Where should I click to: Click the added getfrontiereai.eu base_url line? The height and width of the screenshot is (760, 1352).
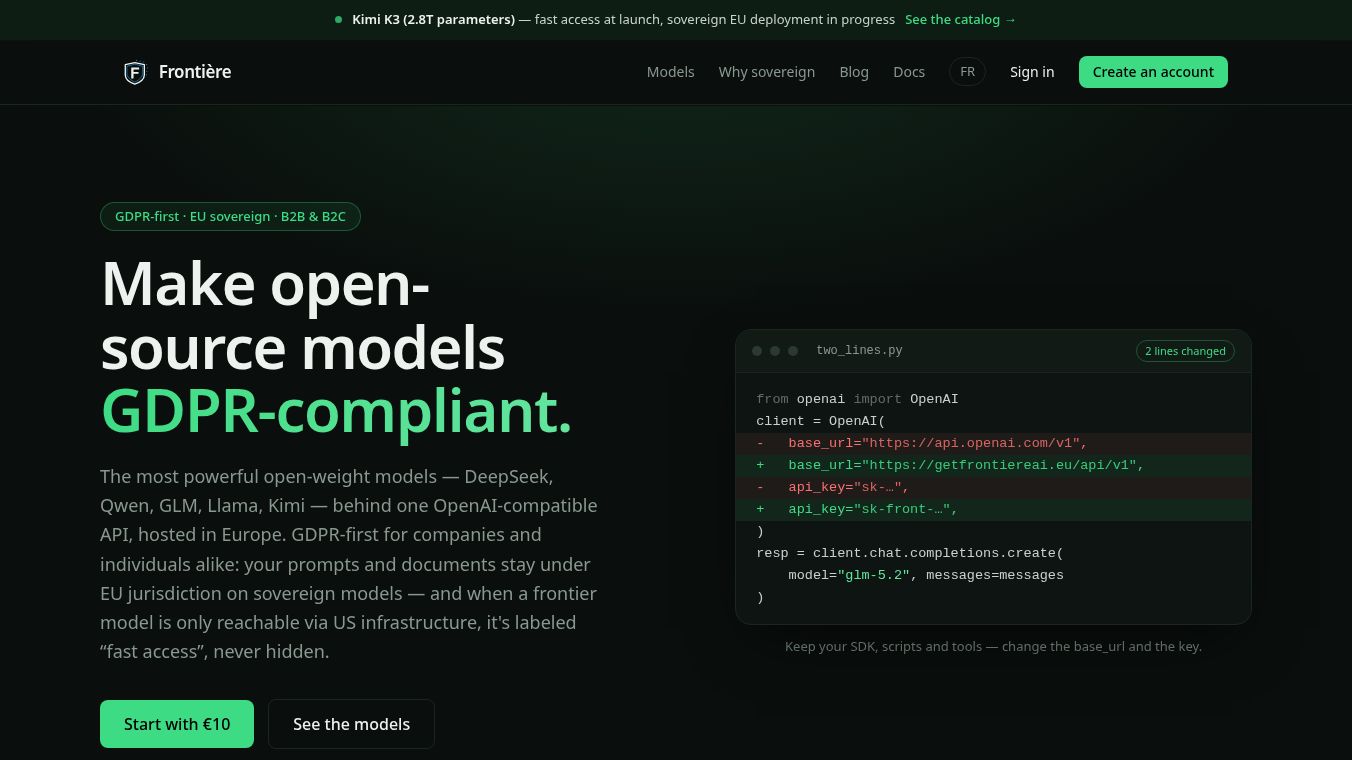[993, 465]
